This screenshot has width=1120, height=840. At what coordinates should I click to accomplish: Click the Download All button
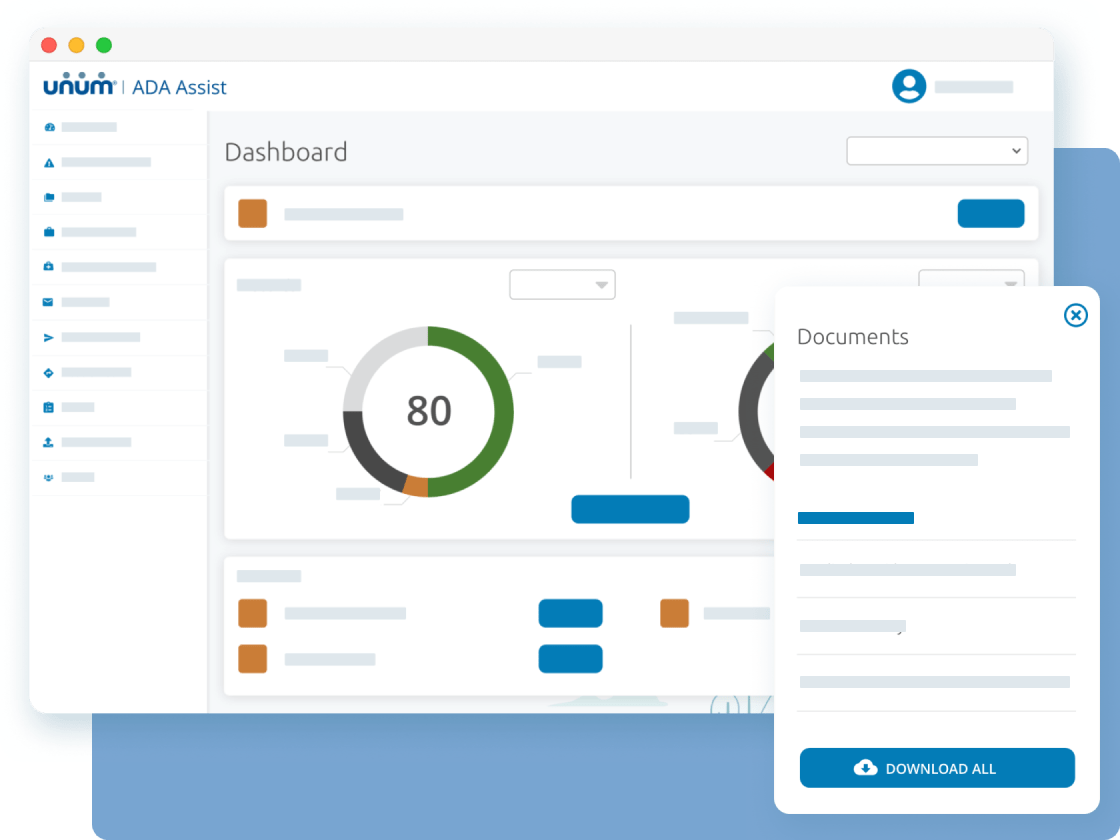coord(937,768)
